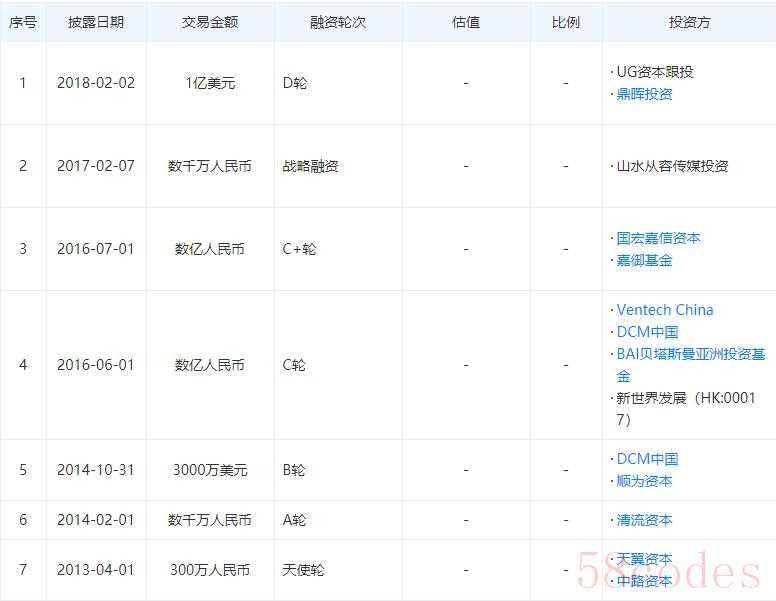The width and height of the screenshot is (776, 601).
Task: Select the Ventech China link
Action: pyautogui.click(x=665, y=310)
